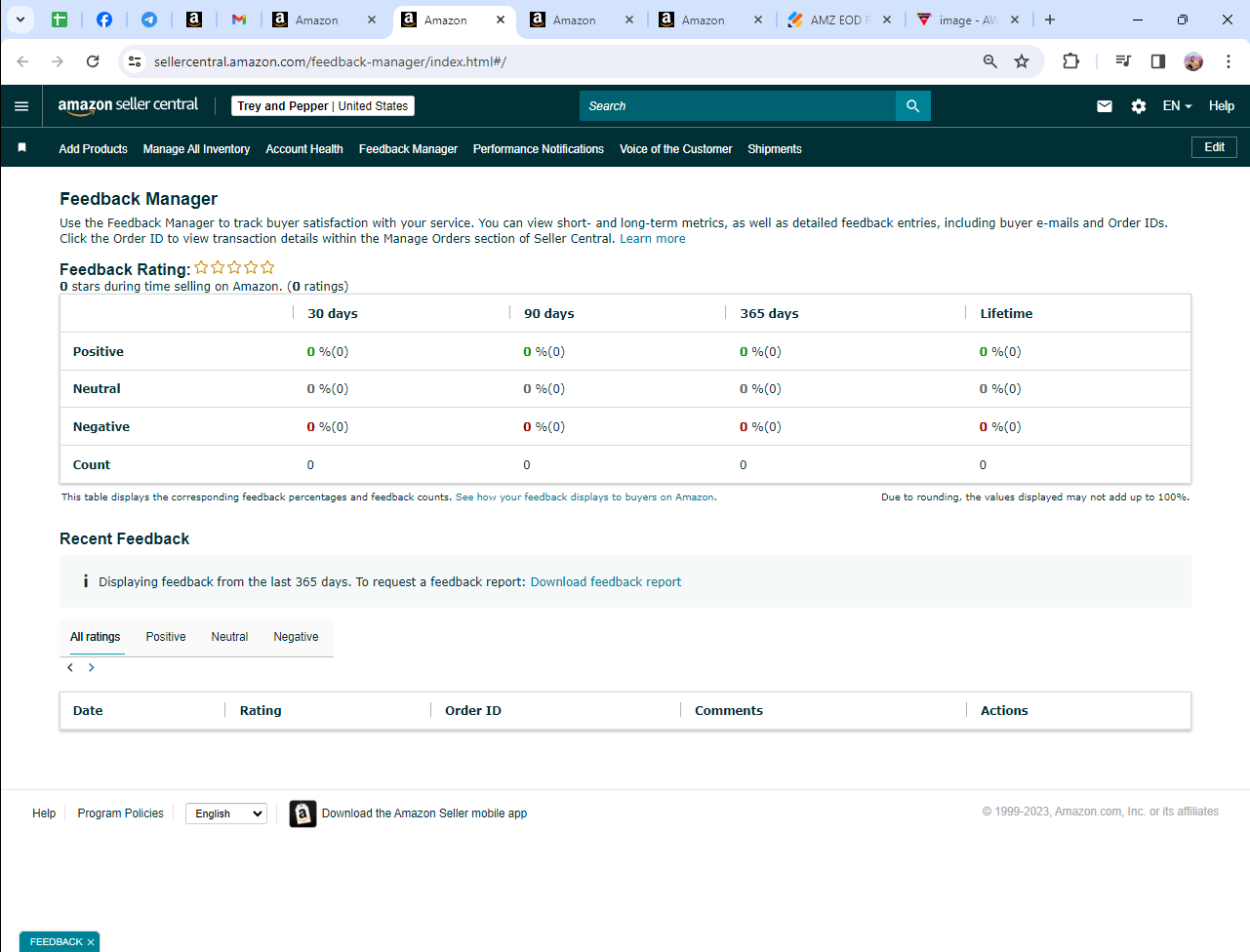Open Shipments from the navigation bar
Viewport: 1250px width, 952px height.
775,149
